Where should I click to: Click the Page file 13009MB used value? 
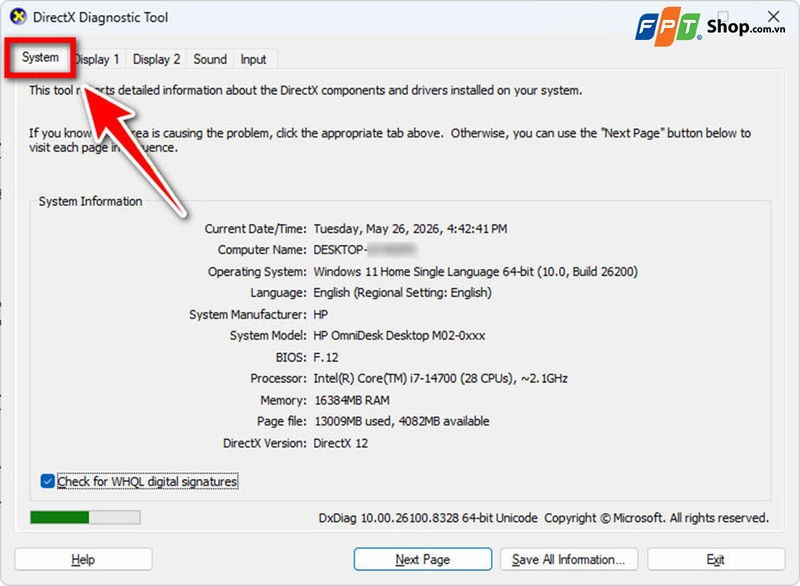pos(401,421)
